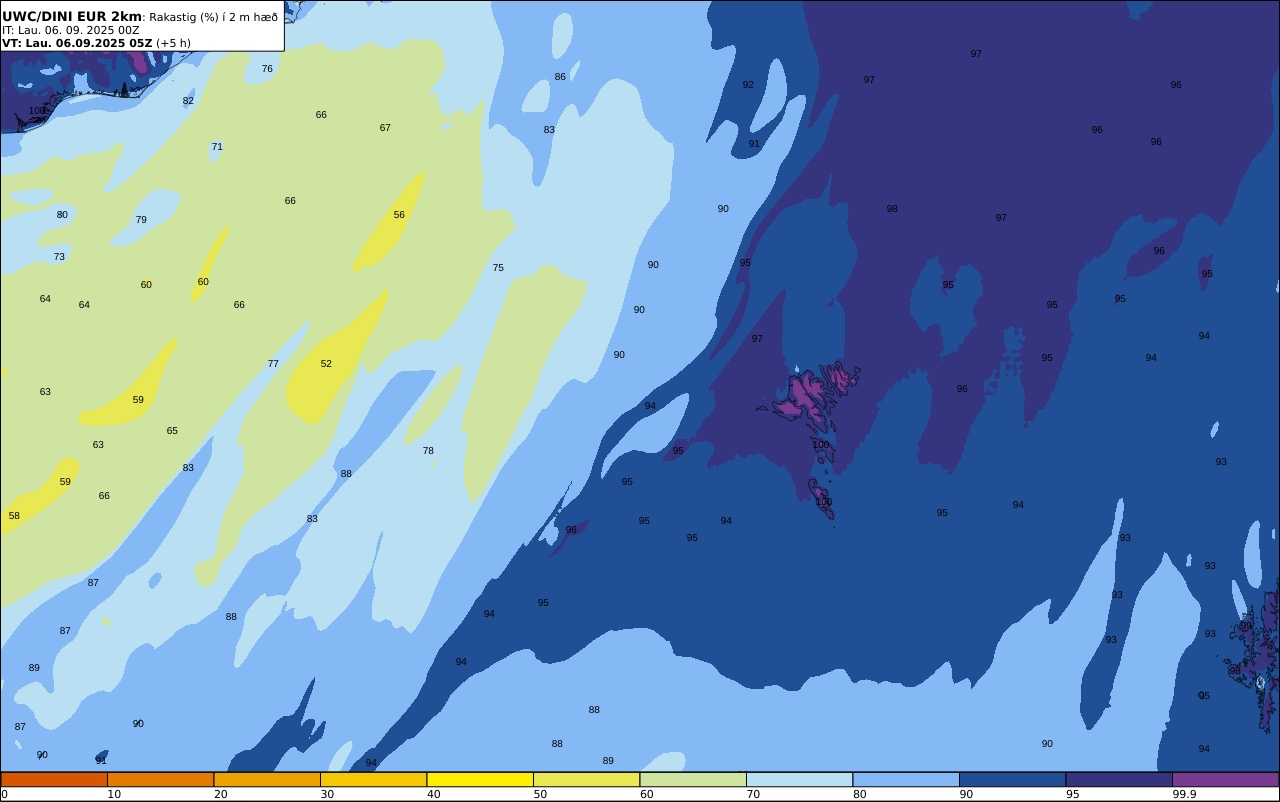Click the humidity value 78 on the map
The height and width of the screenshot is (802, 1280).
pos(428,451)
